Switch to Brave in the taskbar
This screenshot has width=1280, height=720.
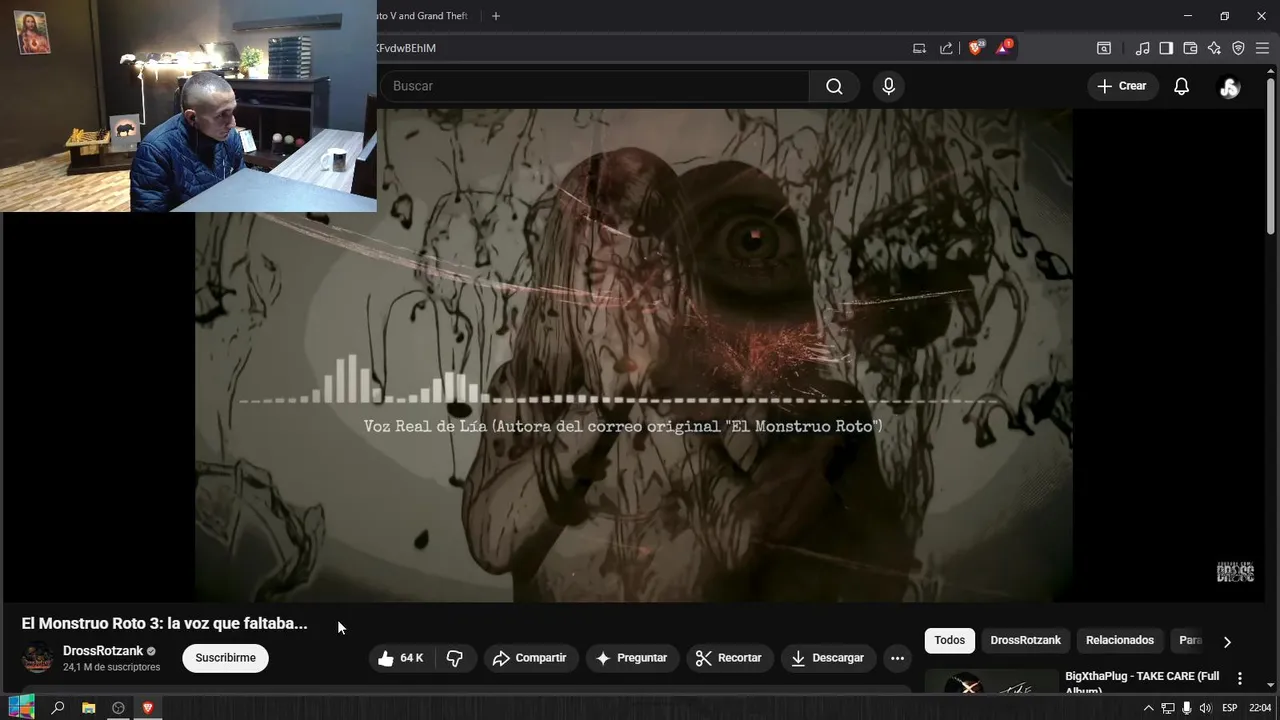(148, 708)
